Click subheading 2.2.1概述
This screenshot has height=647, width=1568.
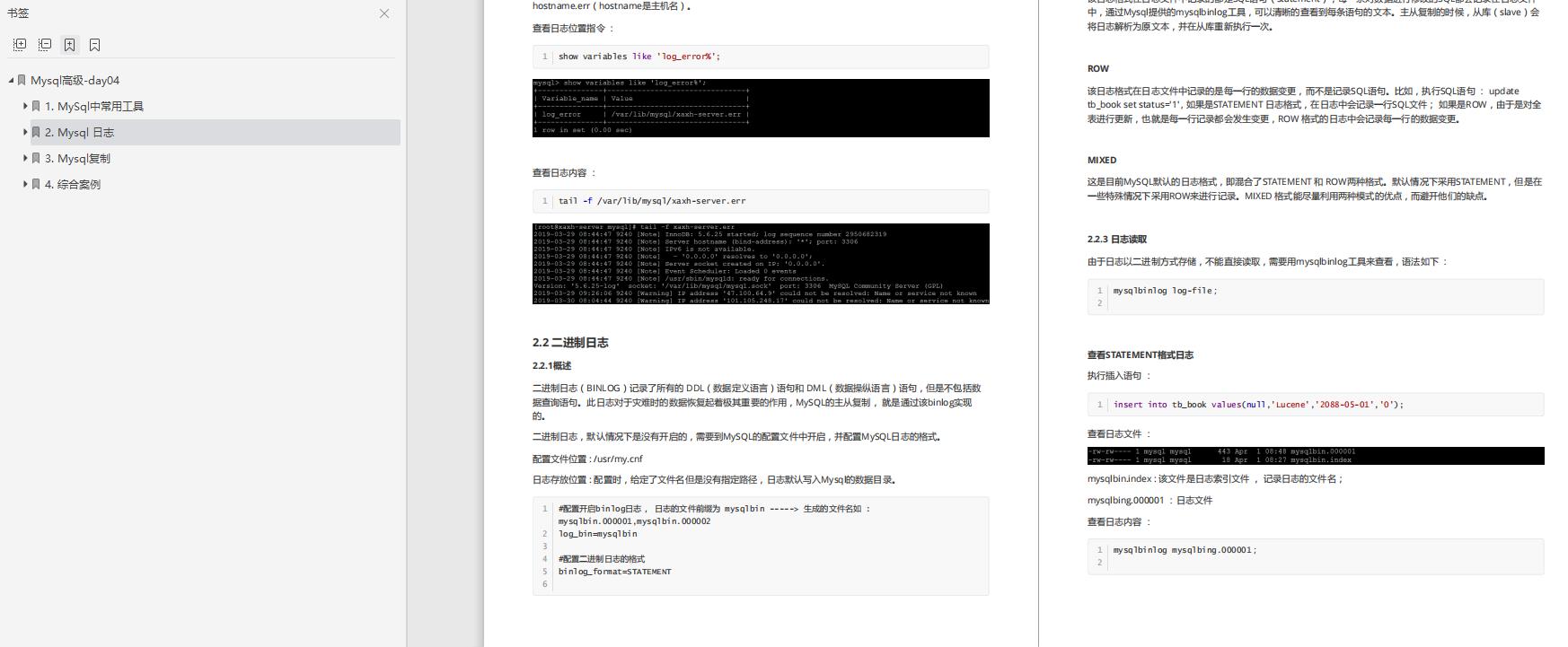coord(551,365)
